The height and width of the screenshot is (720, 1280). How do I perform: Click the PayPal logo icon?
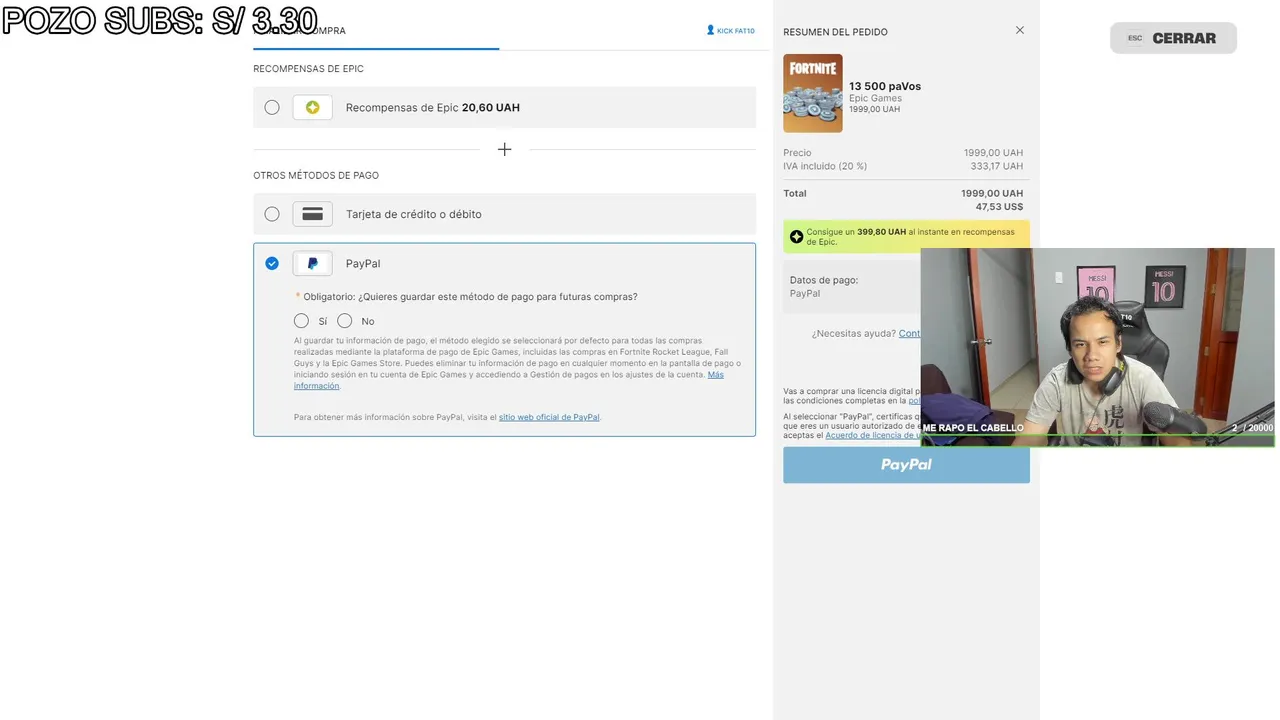(312, 263)
